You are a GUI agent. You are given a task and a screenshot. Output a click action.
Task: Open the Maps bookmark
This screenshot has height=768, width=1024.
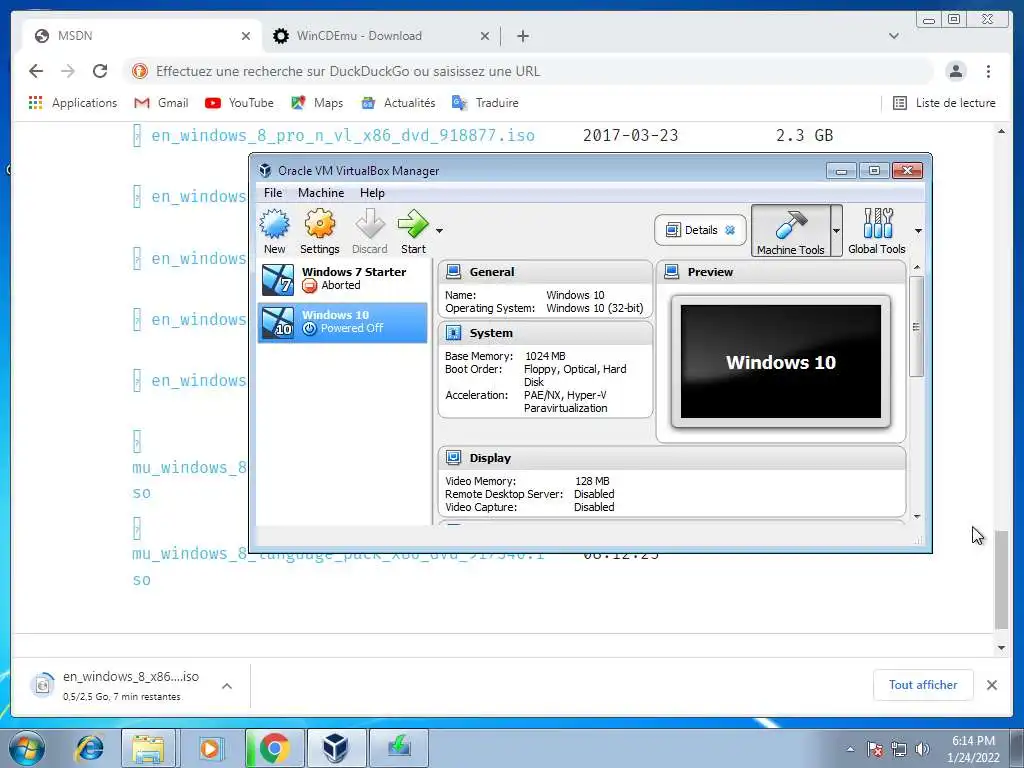(317, 103)
